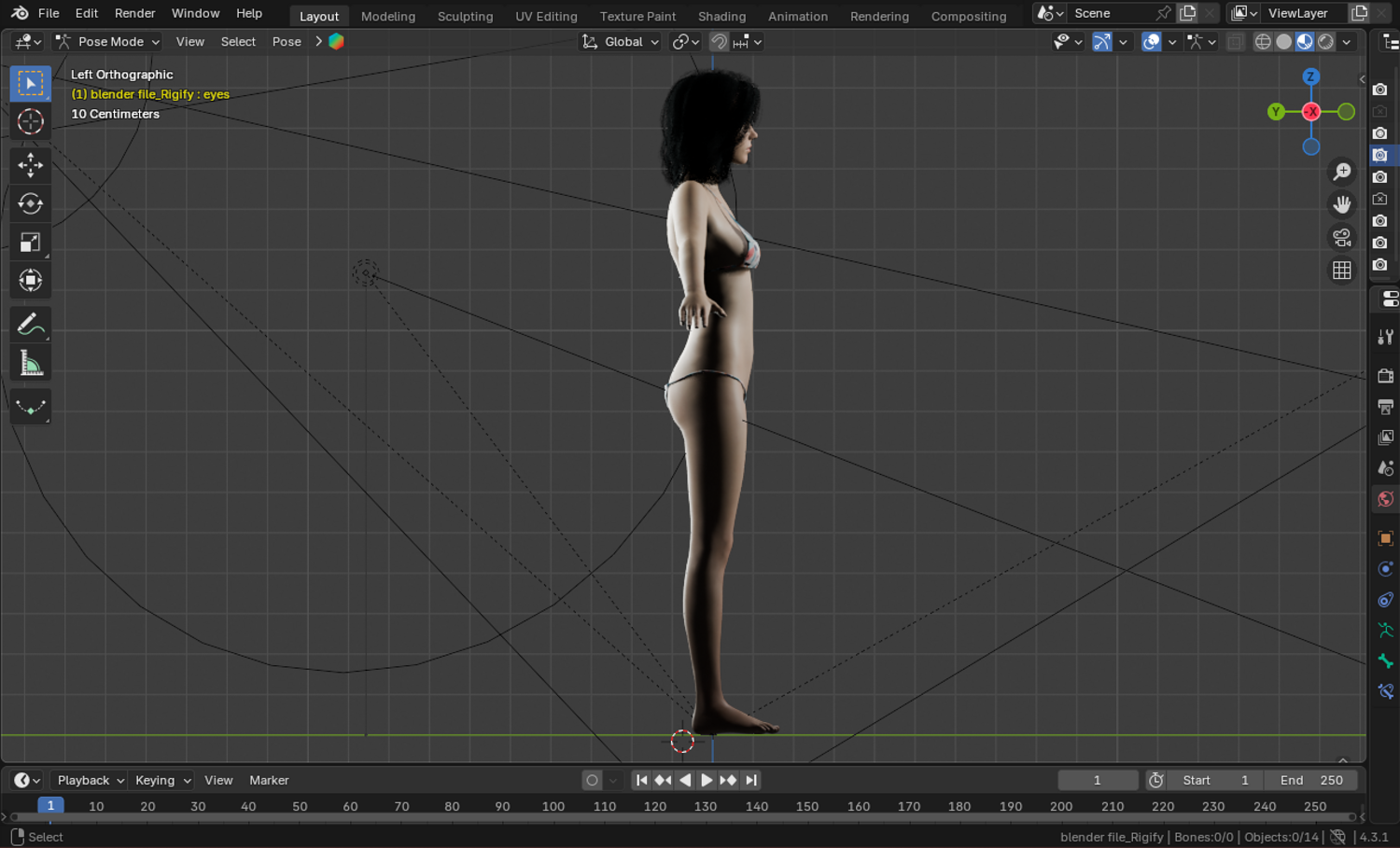The width and height of the screenshot is (1400, 848).
Task: Toggle viewport gizmos visibility
Action: click(x=1102, y=42)
